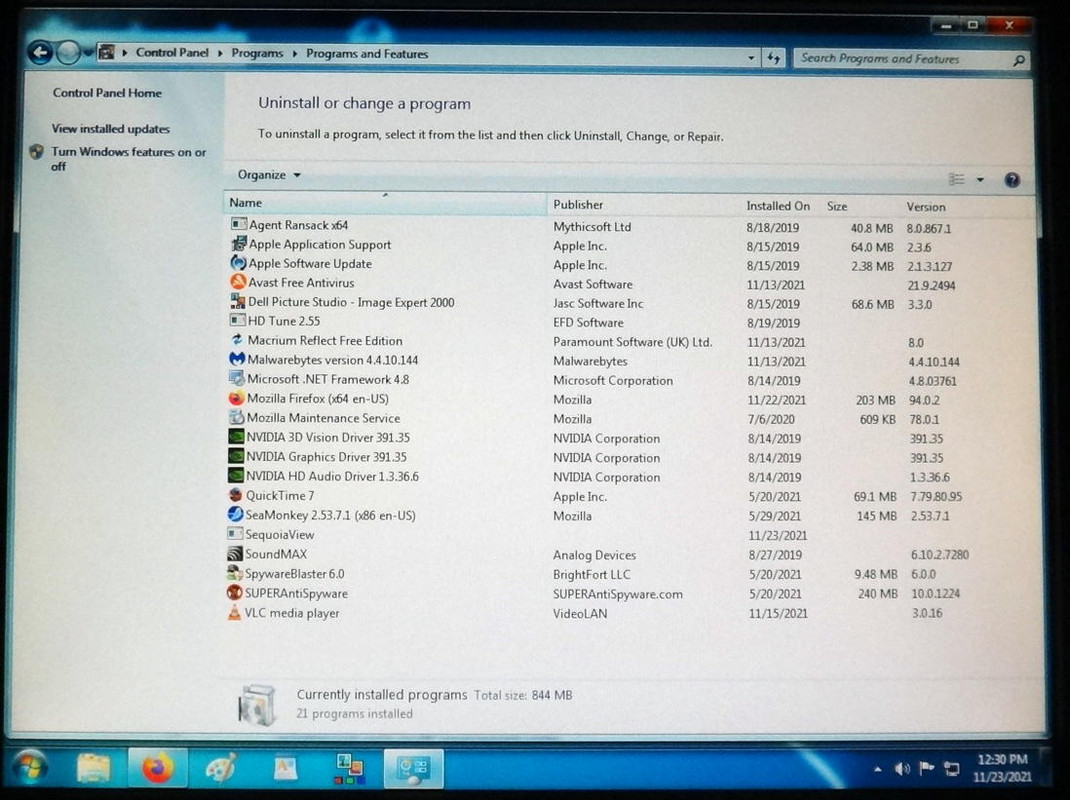
Task: Select the Paramount Software (UK) Ltd. publisher cell
Action: click(x=632, y=341)
